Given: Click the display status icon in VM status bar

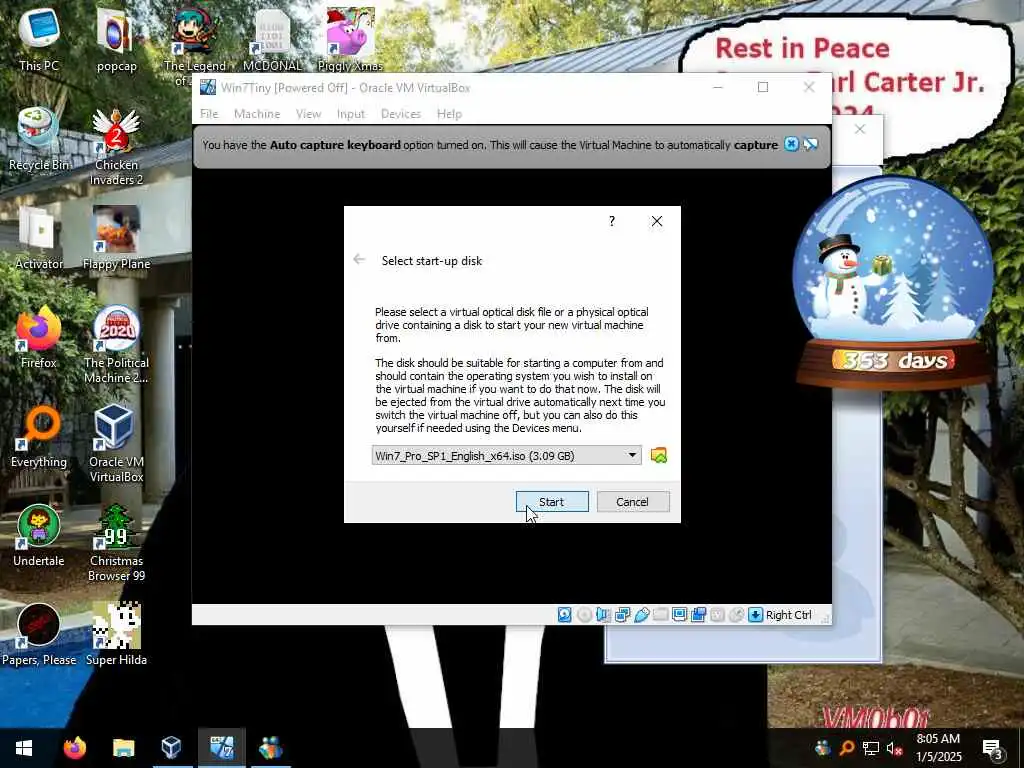Looking at the screenshot, I should [679, 615].
